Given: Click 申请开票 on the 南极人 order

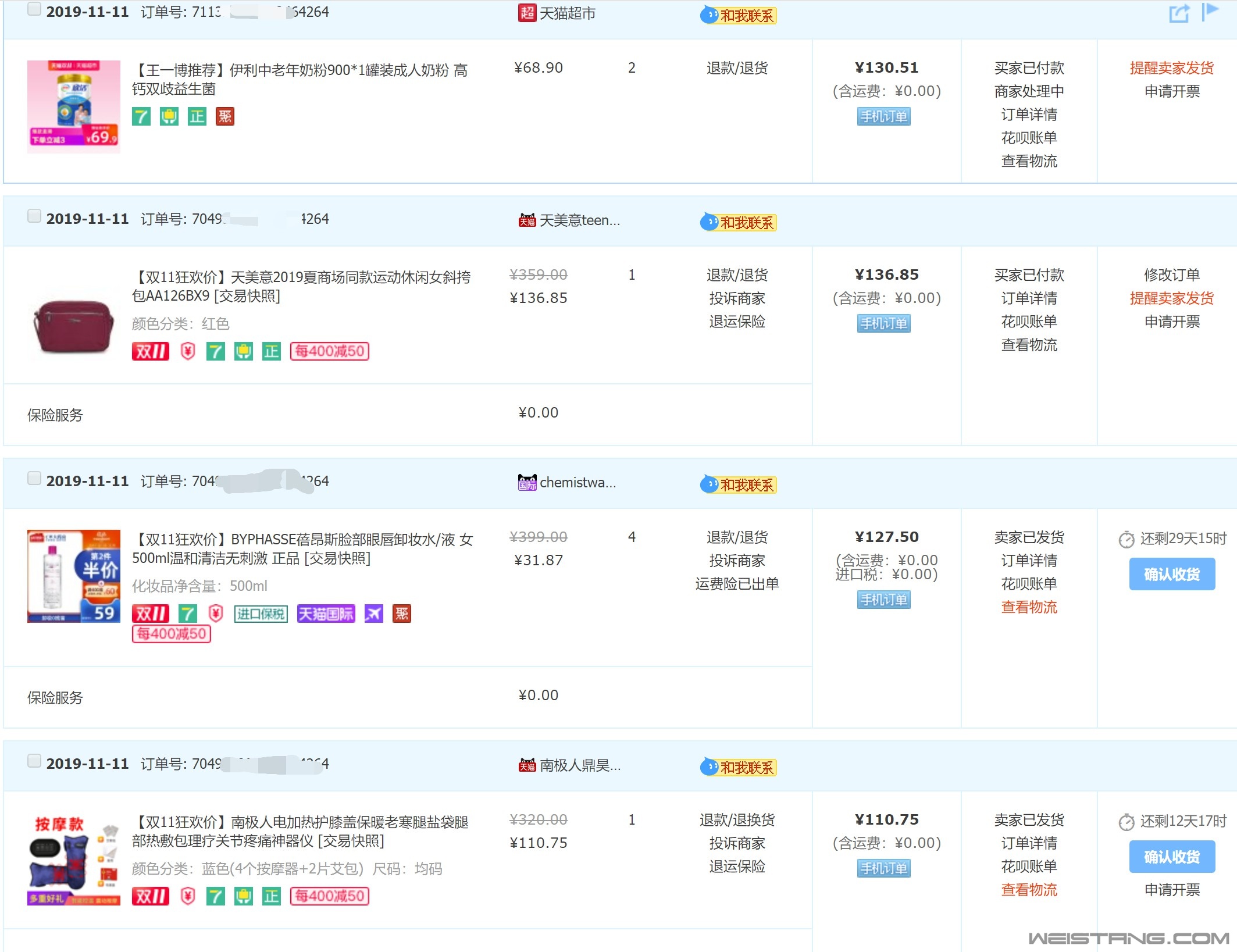Looking at the screenshot, I should click(x=1172, y=890).
